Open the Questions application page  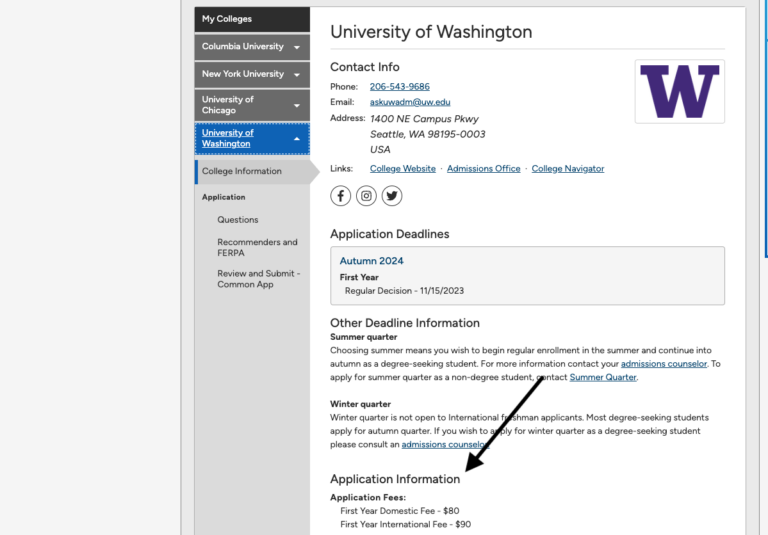(238, 220)
